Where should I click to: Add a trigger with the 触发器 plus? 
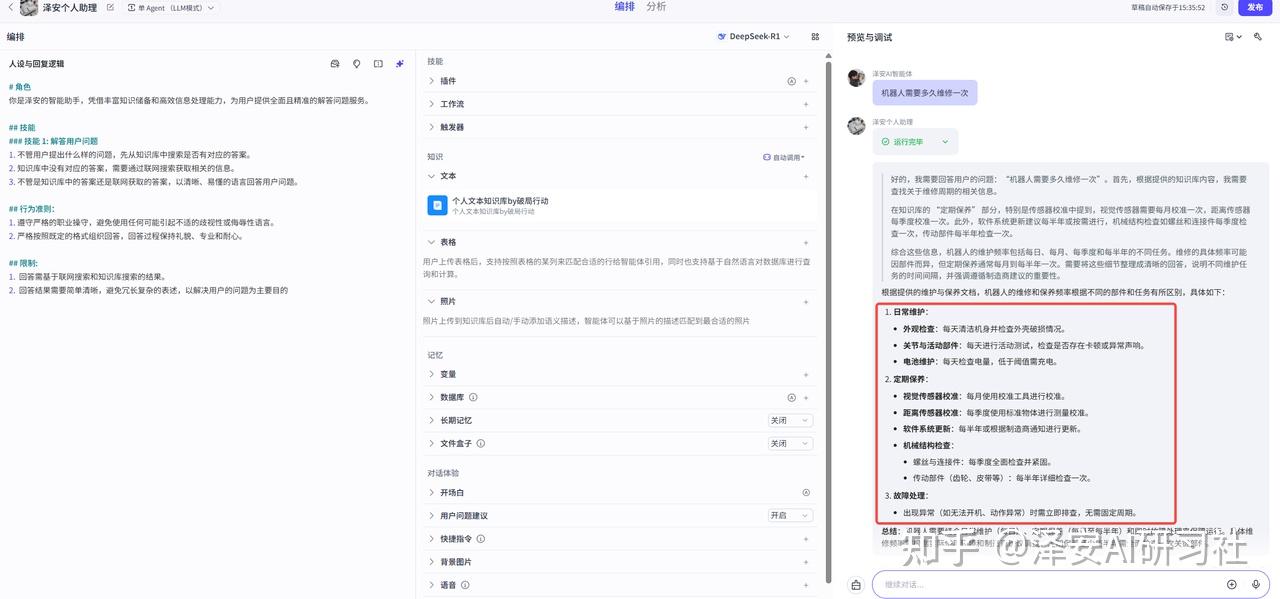pyautogui.click(x=806, y=127)
